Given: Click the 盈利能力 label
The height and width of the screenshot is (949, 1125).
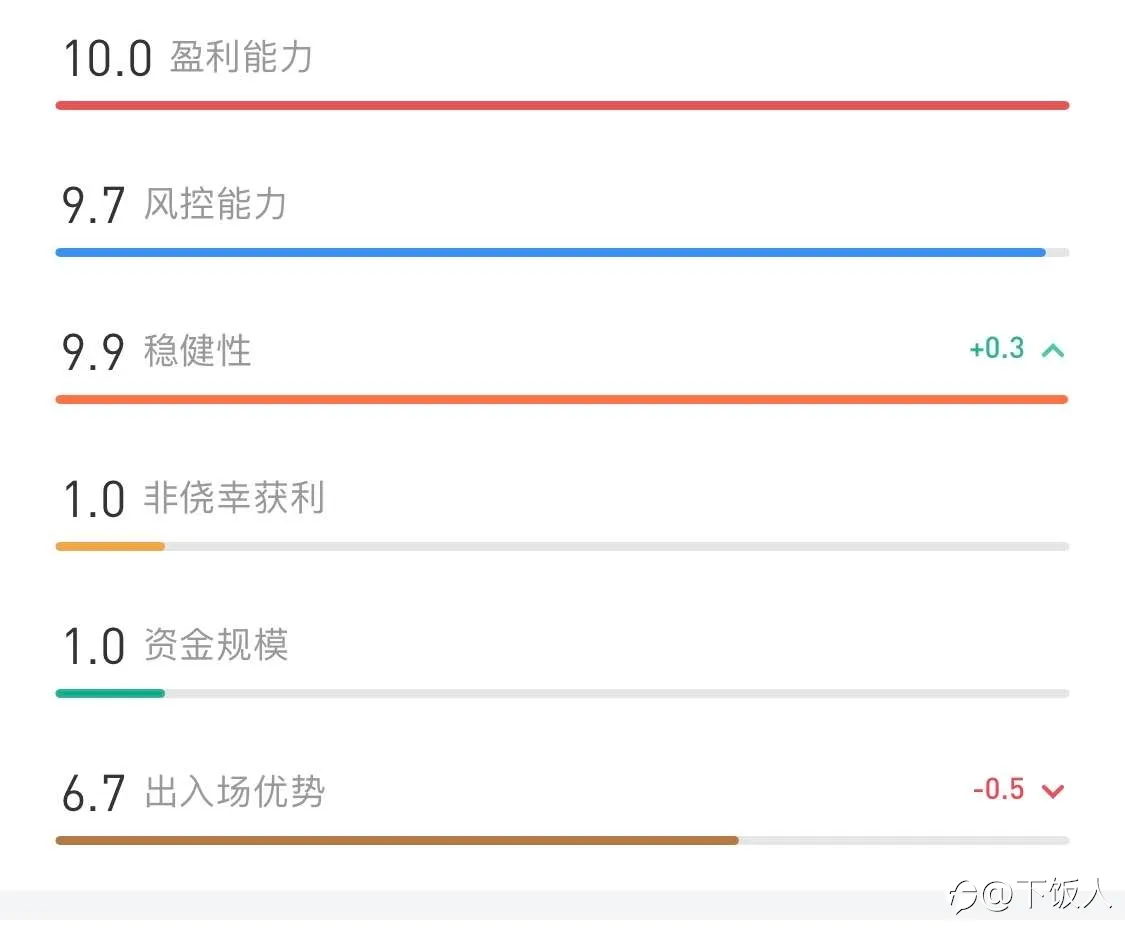Looking at the screenshot, I should coord(241,57).
